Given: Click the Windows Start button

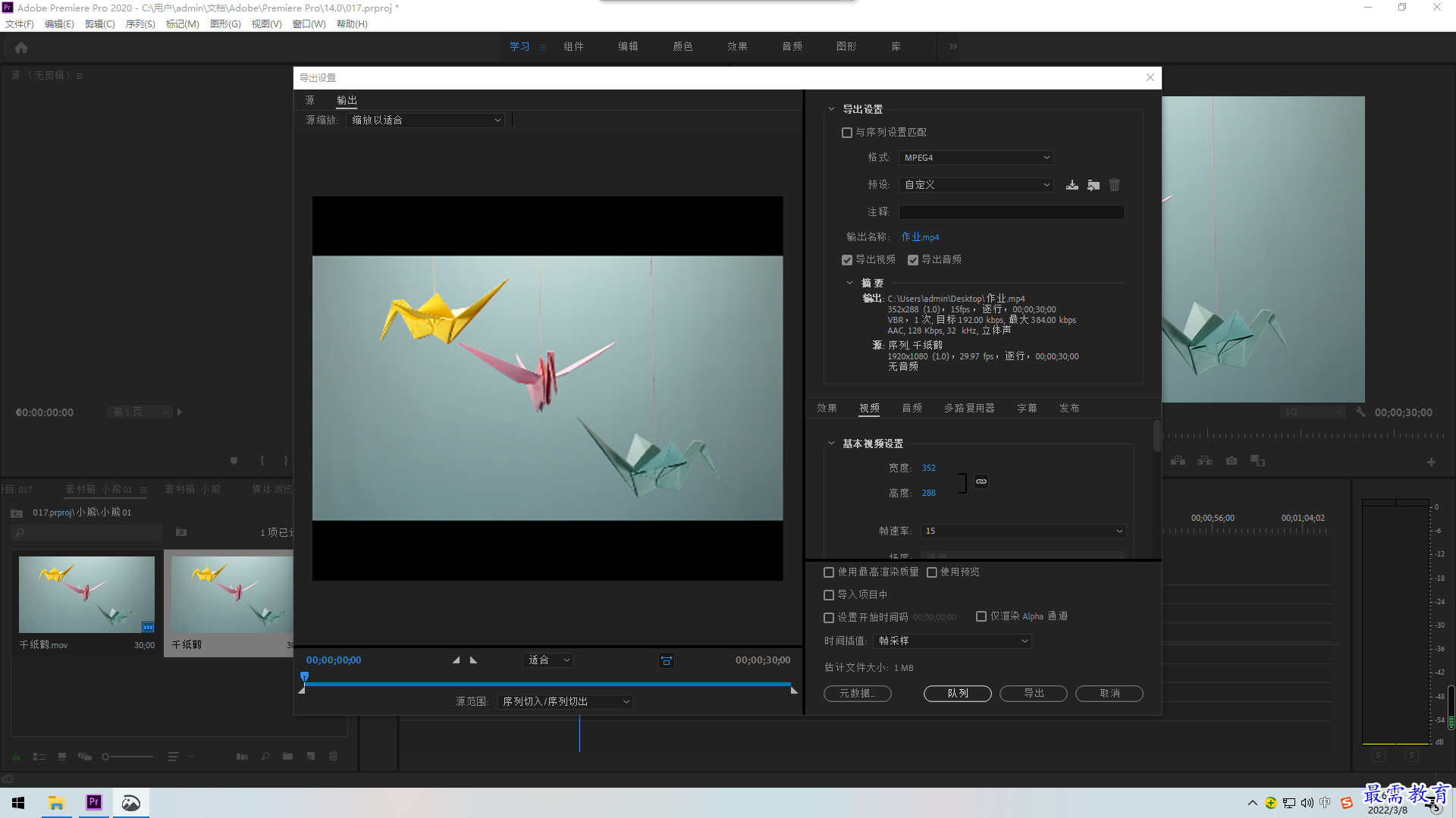Looking at the screenshot, I should (x=18, y=803).
